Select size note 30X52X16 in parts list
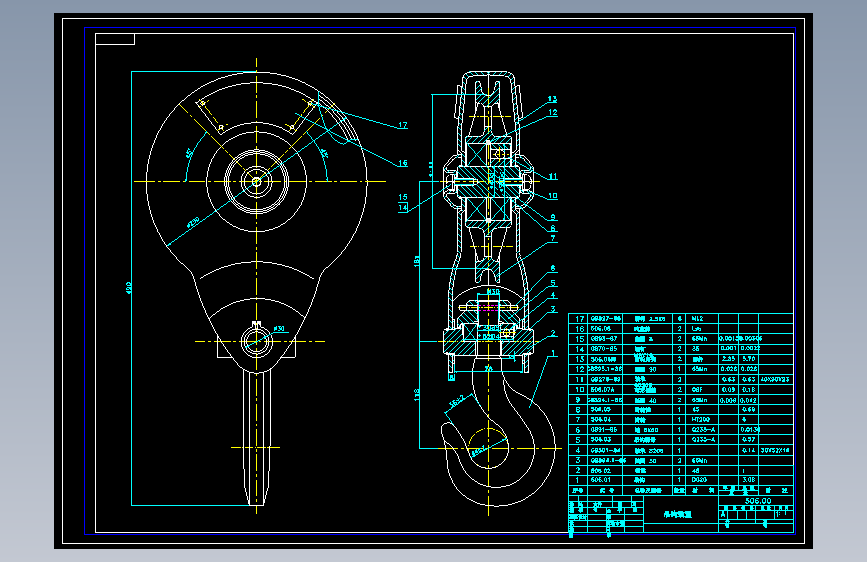The image size is (867, 562). (775, 450)
